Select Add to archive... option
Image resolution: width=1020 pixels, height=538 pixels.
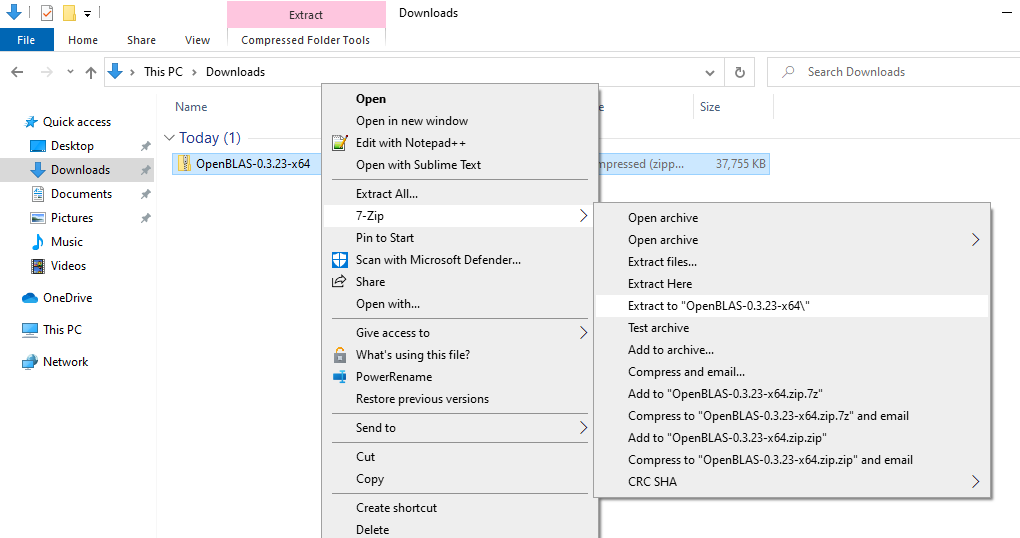click(792, 350)
